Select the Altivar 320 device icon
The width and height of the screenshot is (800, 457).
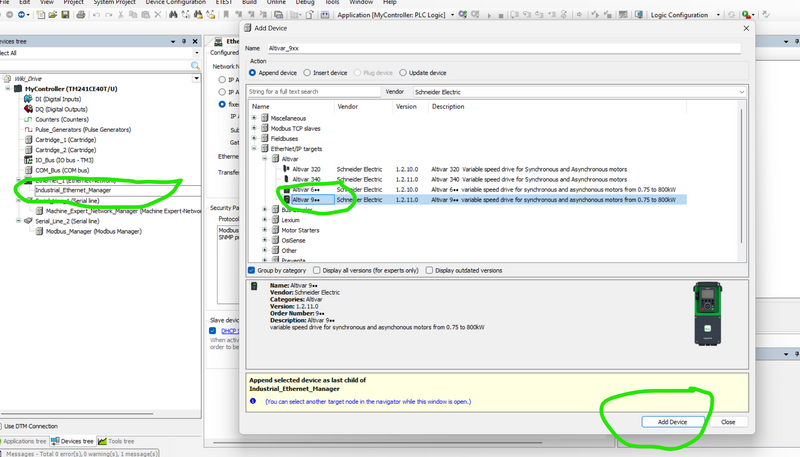point(286,169)
